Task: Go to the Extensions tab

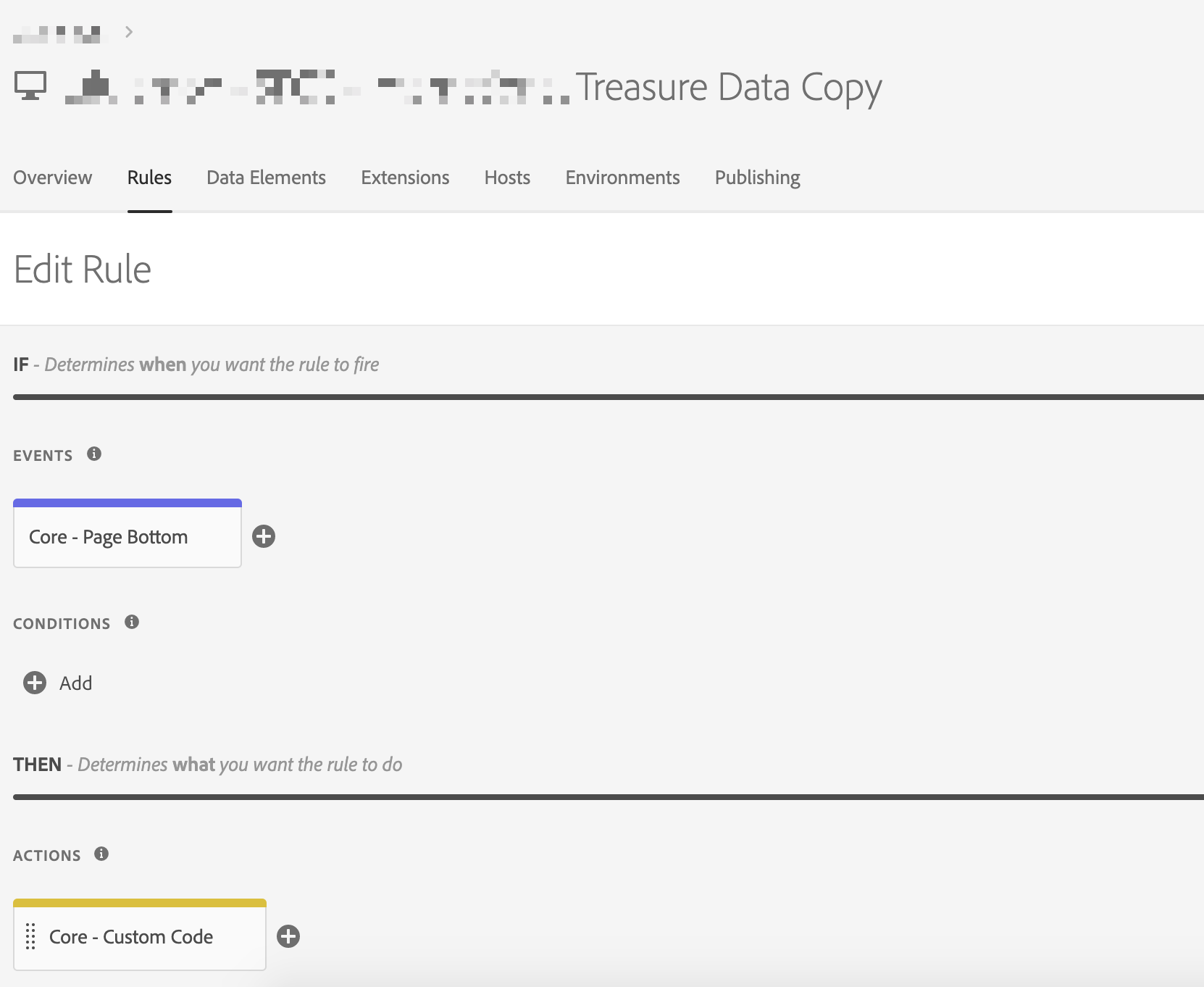Action: click(x=405, y=178)
